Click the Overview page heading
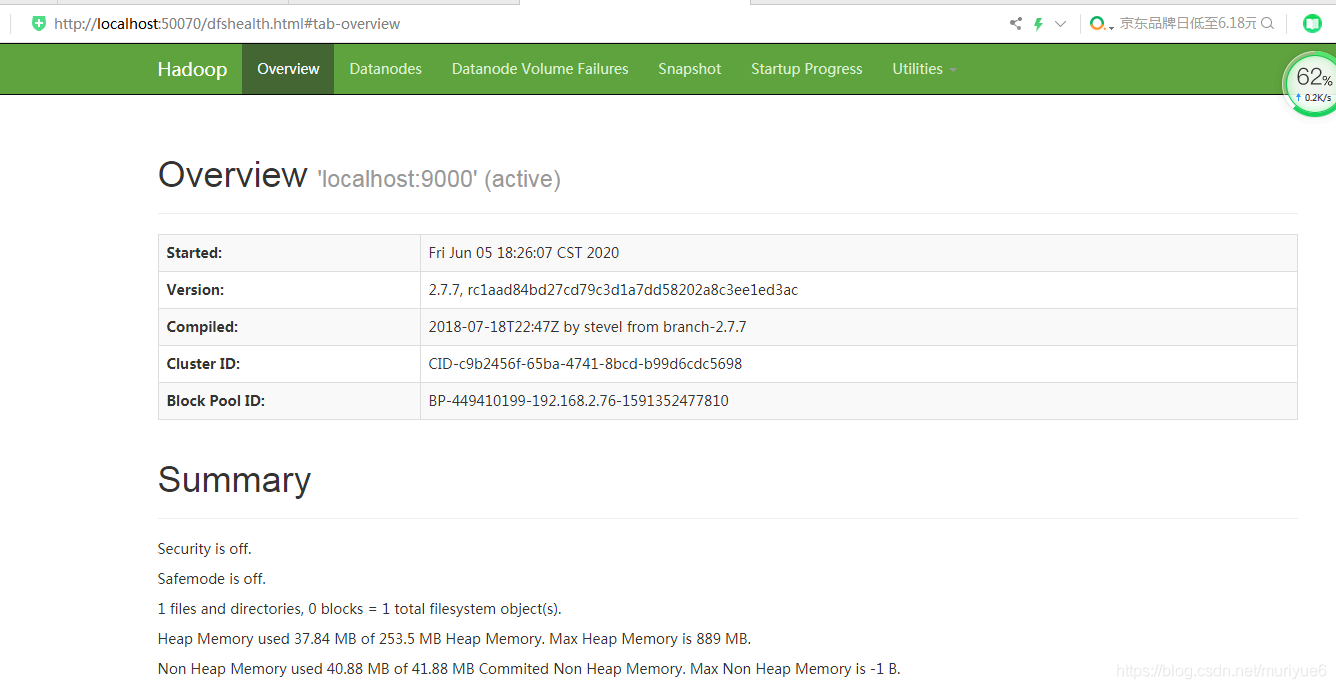The width and height of the screenshot is (1336, 689). tap(232, 175)
